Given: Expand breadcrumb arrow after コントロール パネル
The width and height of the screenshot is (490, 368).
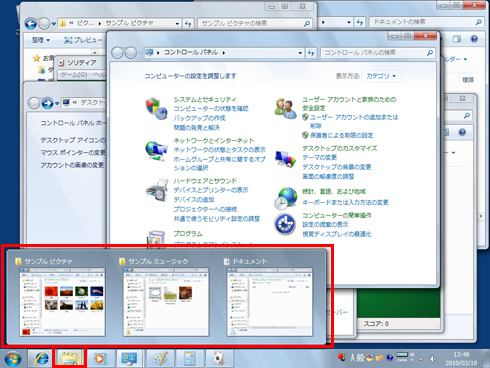Looking at the screenshot, I should pos(224,53).
